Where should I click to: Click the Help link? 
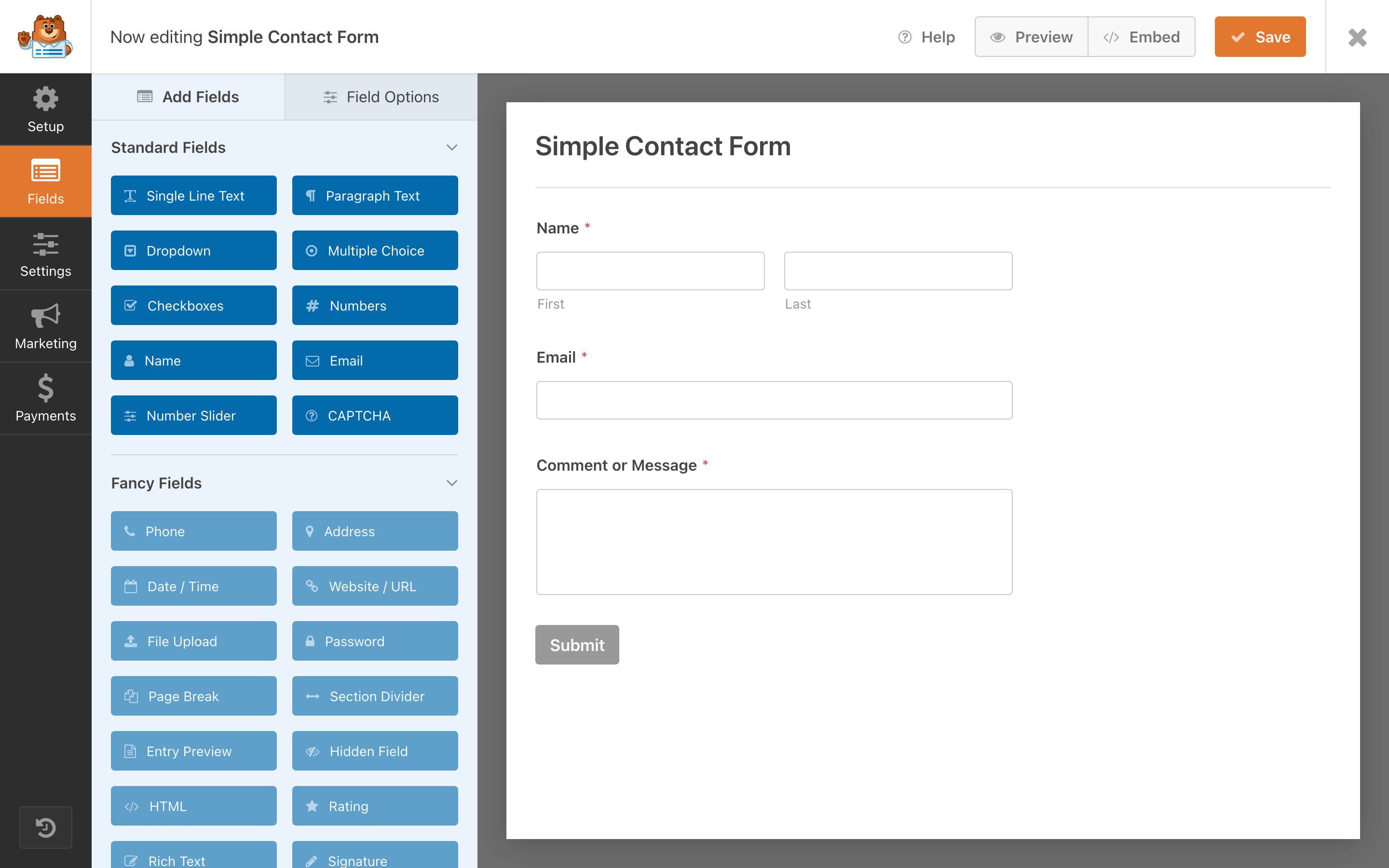tap(925, 37)
